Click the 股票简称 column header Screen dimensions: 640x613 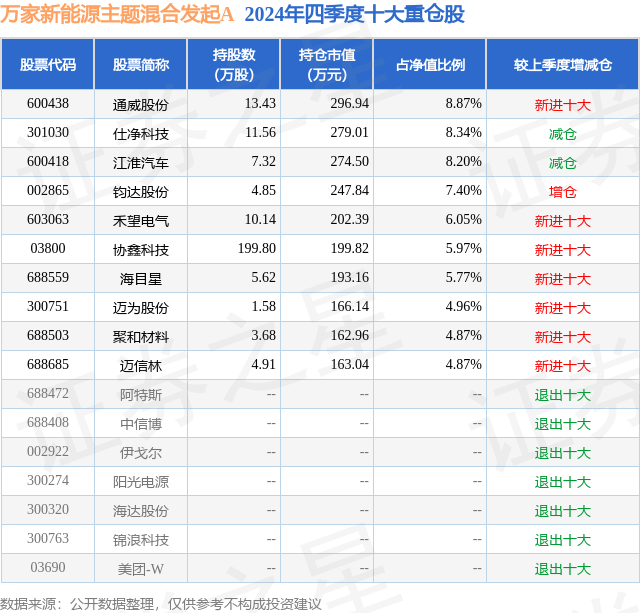point(141,64)
